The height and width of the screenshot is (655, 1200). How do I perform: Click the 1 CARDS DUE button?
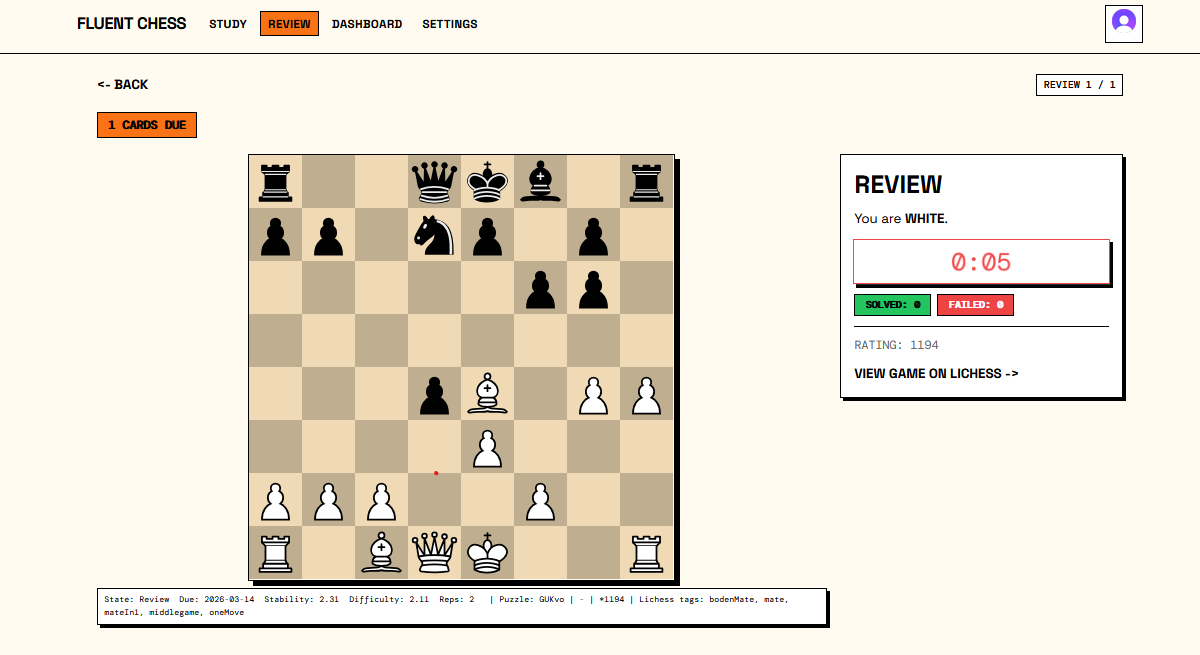click(146, 125)
